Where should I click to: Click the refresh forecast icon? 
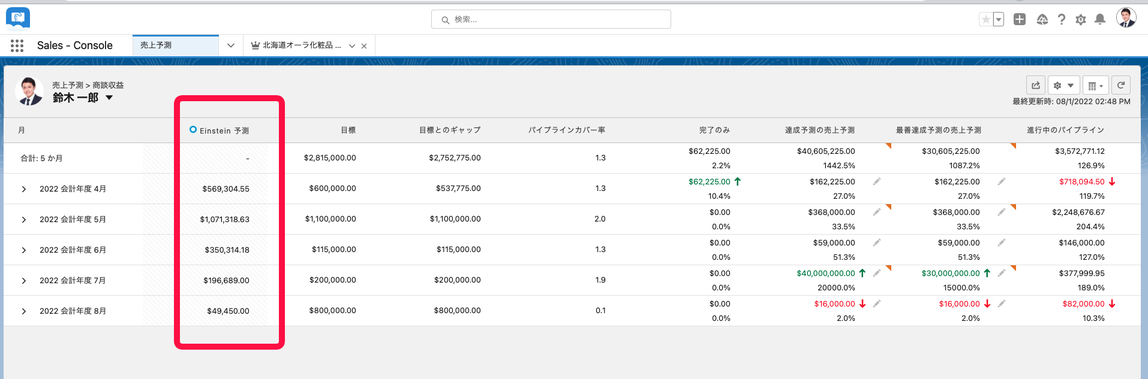point(1122,84)
